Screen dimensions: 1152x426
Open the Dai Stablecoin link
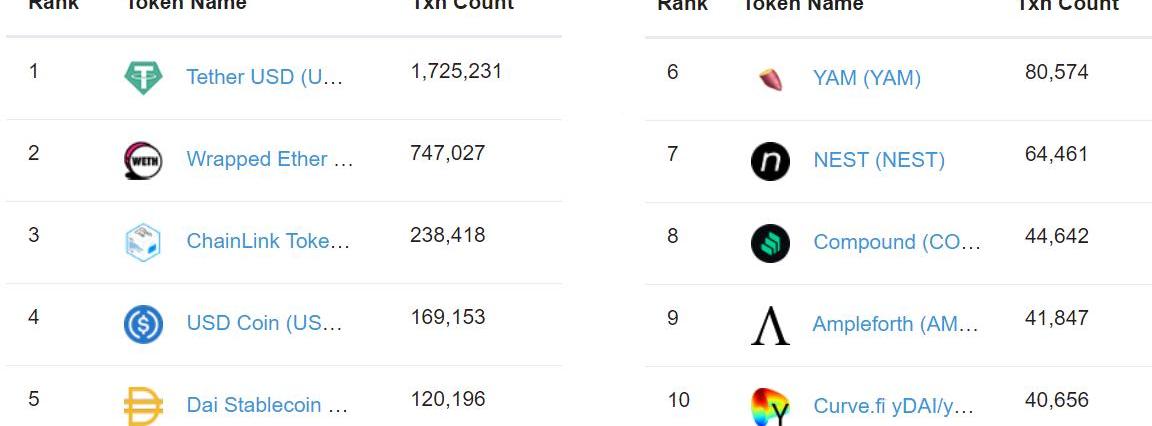point(267,406)
